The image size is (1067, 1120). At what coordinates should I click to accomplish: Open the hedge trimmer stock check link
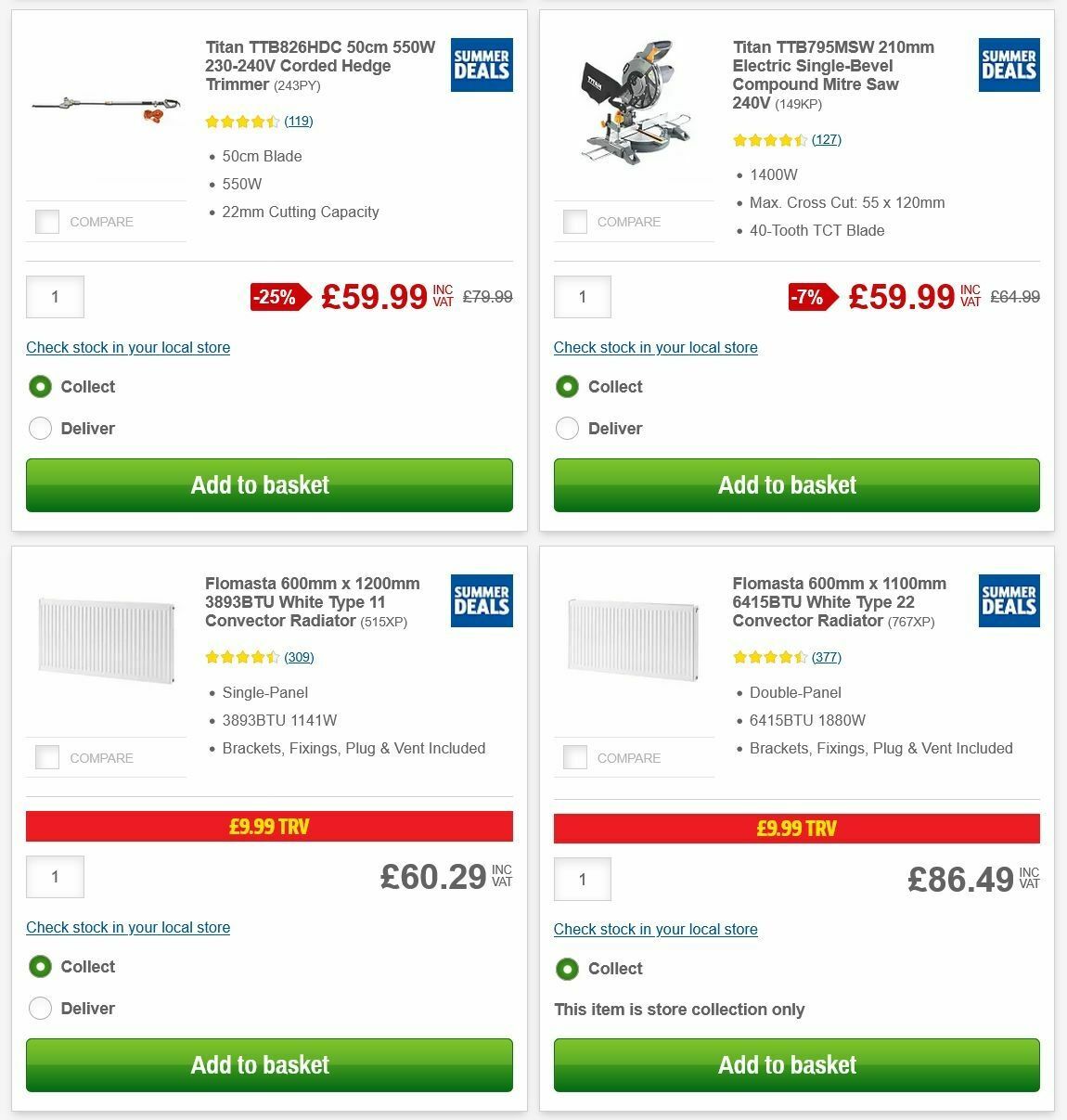point(127,347)
